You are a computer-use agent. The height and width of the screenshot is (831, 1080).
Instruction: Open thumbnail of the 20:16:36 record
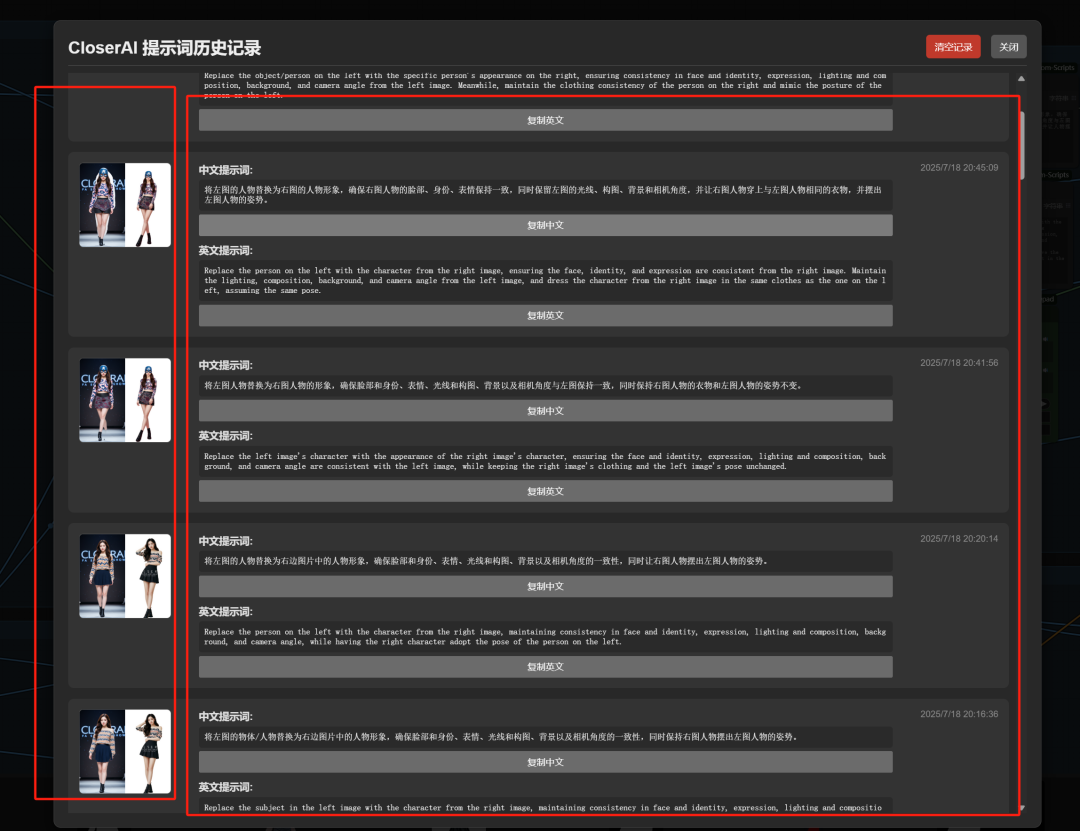point(125,752)
